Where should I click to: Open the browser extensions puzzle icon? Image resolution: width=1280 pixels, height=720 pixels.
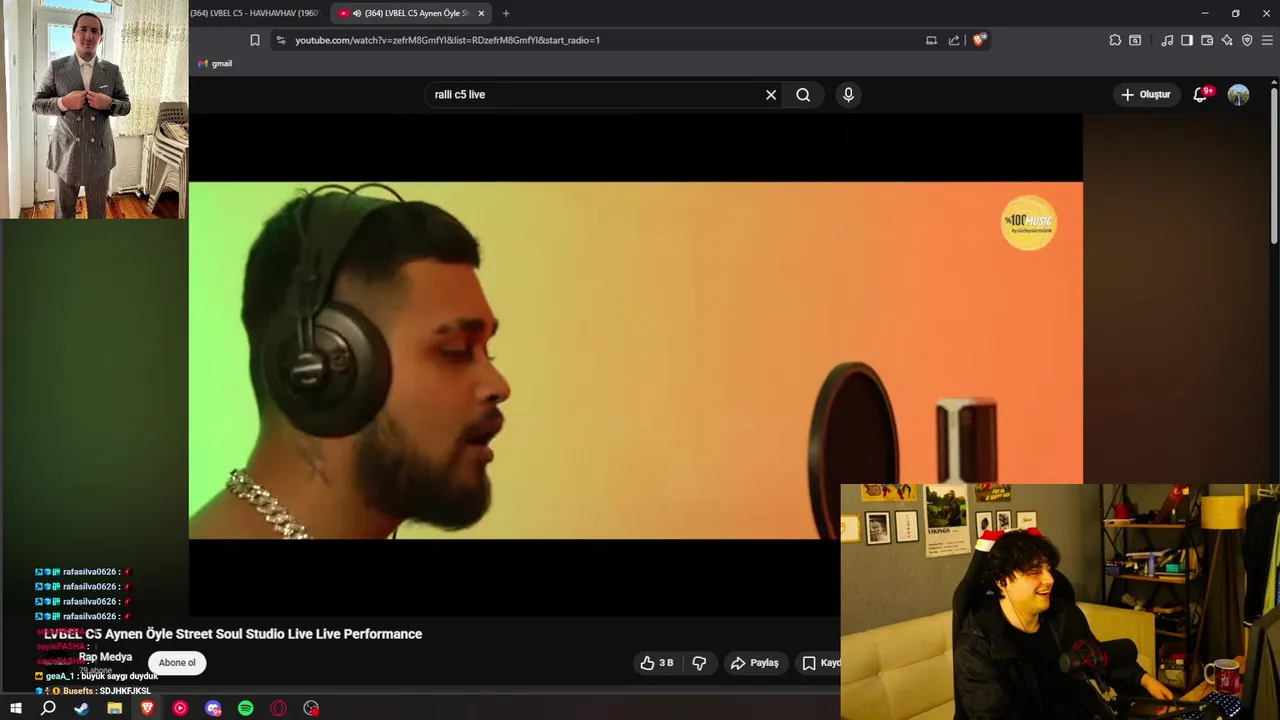click(x=1115, y=40)
